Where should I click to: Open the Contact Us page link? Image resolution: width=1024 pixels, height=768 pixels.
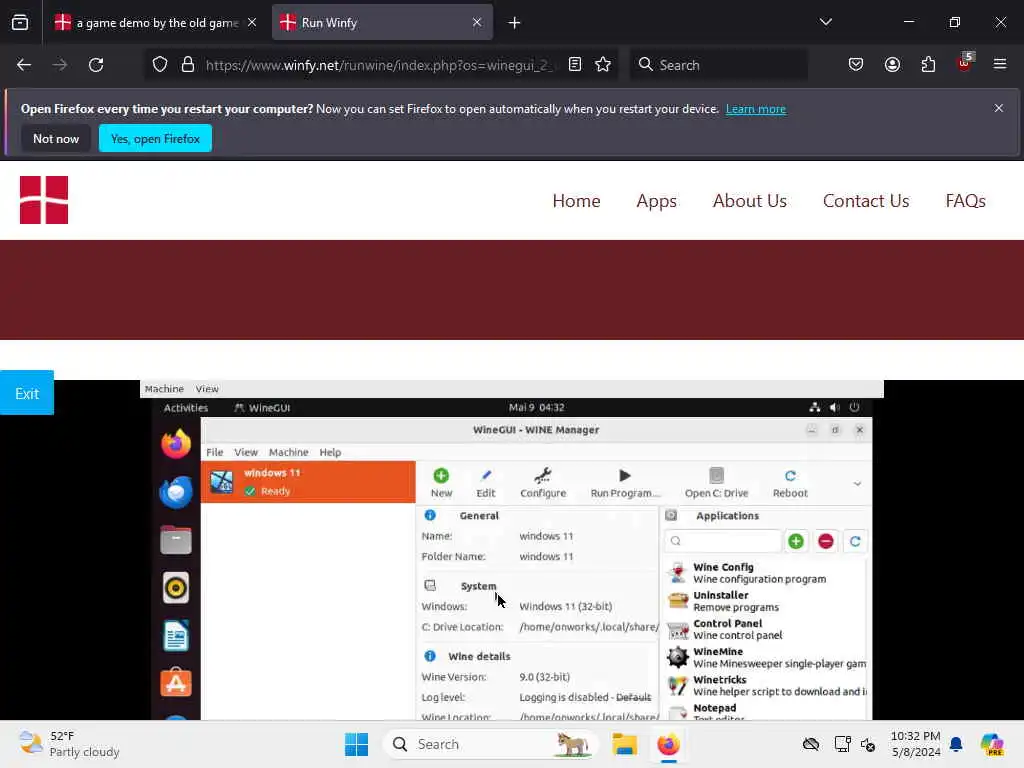866,200
